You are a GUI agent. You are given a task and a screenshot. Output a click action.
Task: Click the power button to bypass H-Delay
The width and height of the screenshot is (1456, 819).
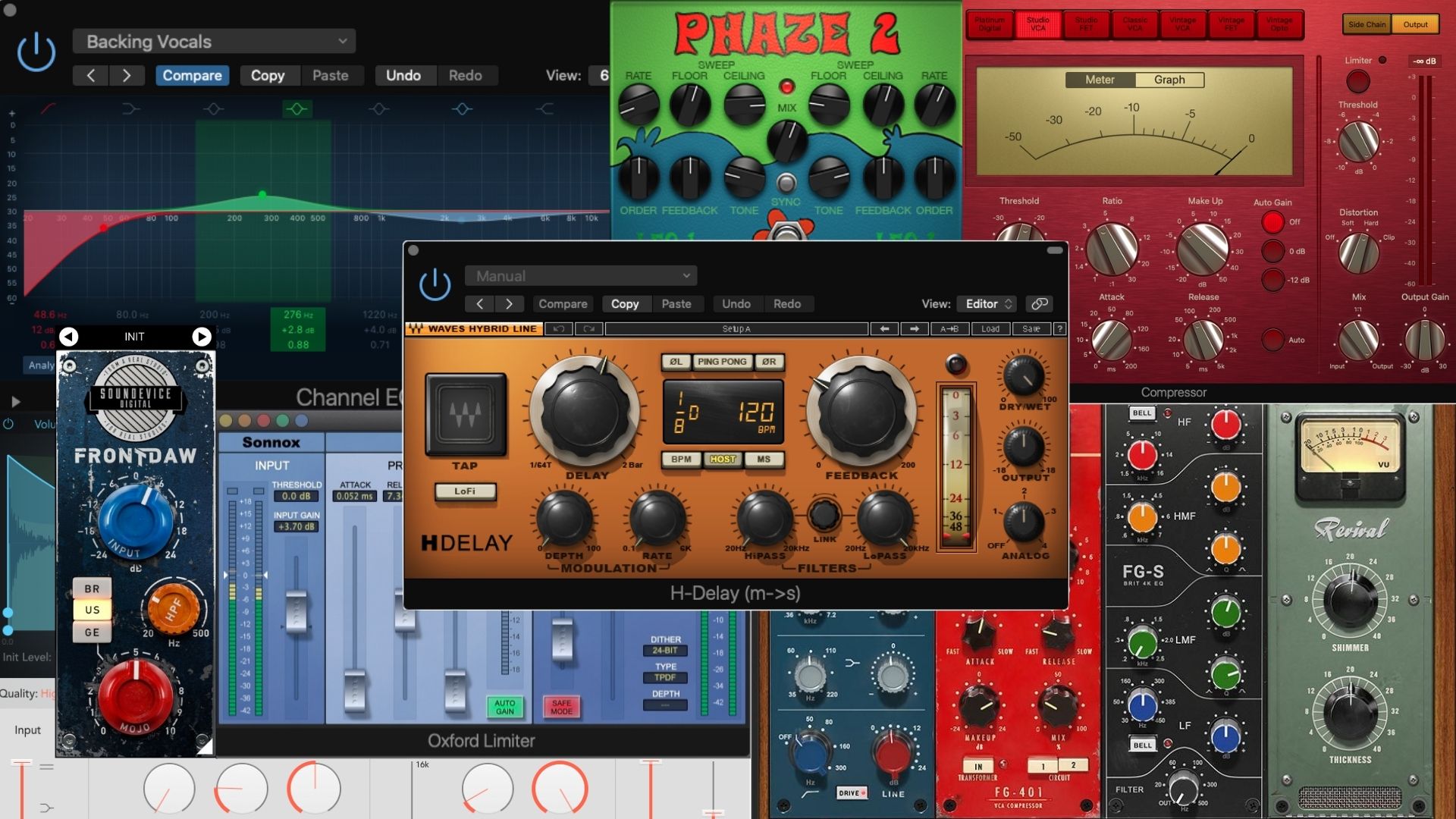435,284
